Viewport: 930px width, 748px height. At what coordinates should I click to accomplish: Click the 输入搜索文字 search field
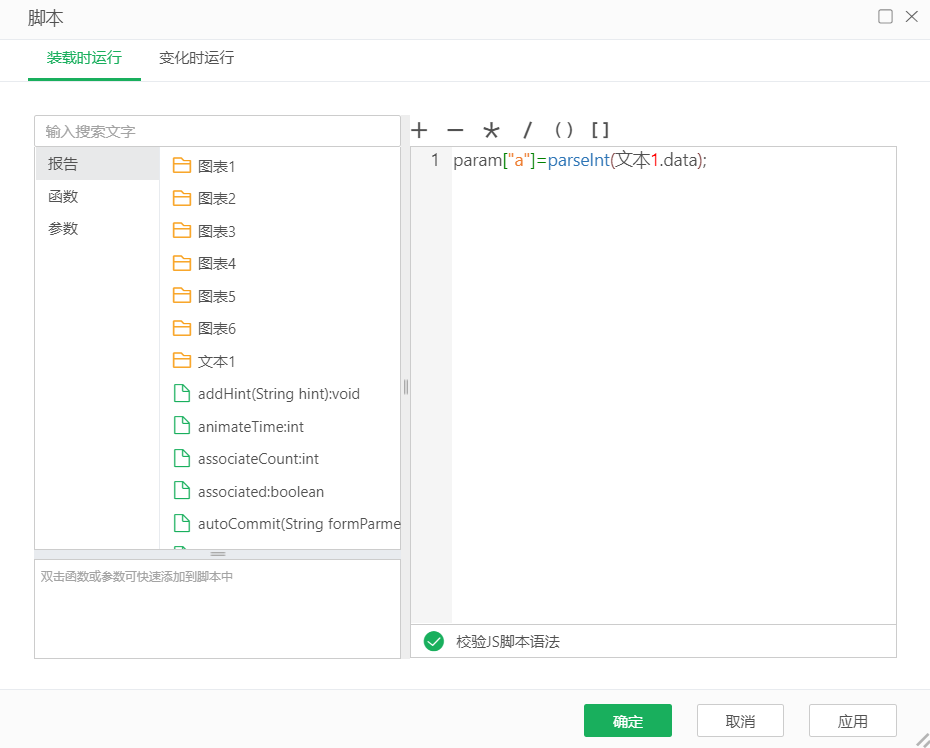pyautogui.click(x=217, y=130)
